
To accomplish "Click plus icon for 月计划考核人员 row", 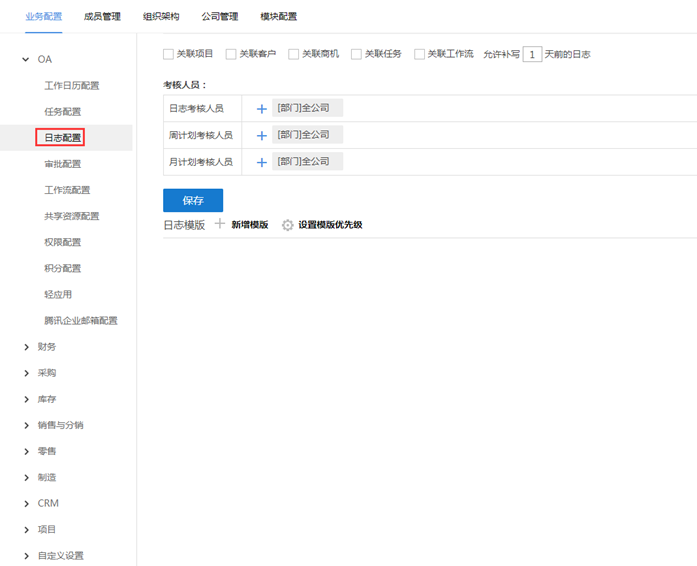I will point(262,162).
